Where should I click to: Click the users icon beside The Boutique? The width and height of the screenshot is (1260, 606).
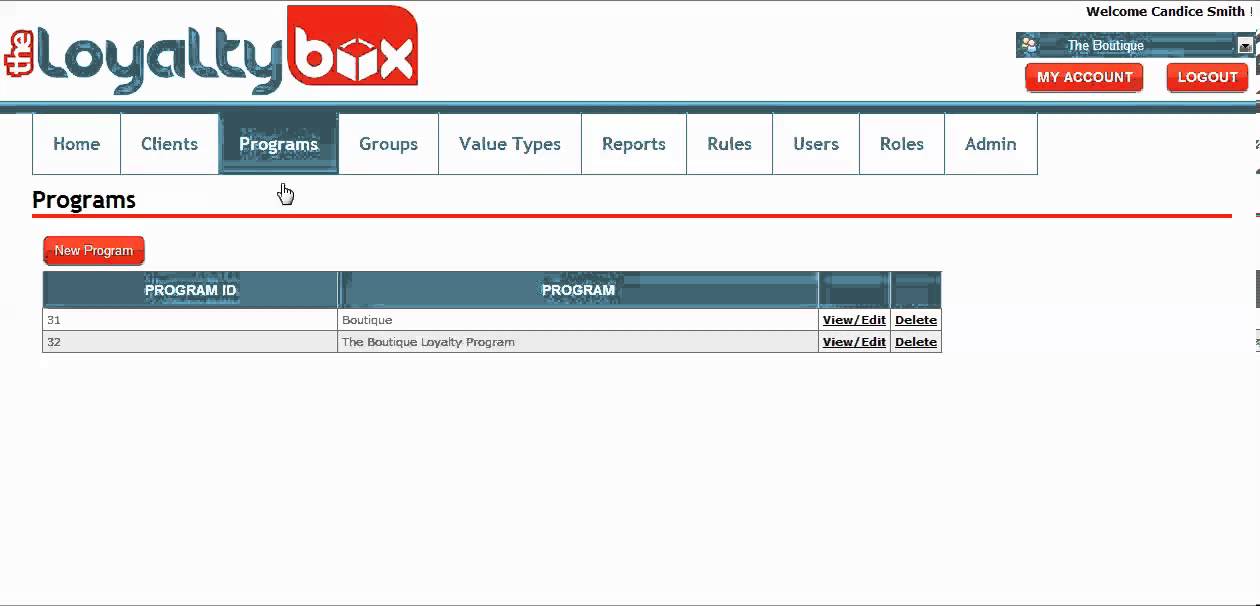(x=1029, y=45)
